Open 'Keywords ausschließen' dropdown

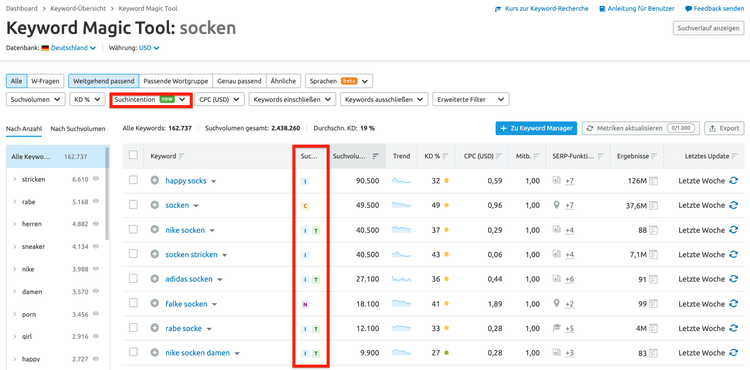click(384, 99)
